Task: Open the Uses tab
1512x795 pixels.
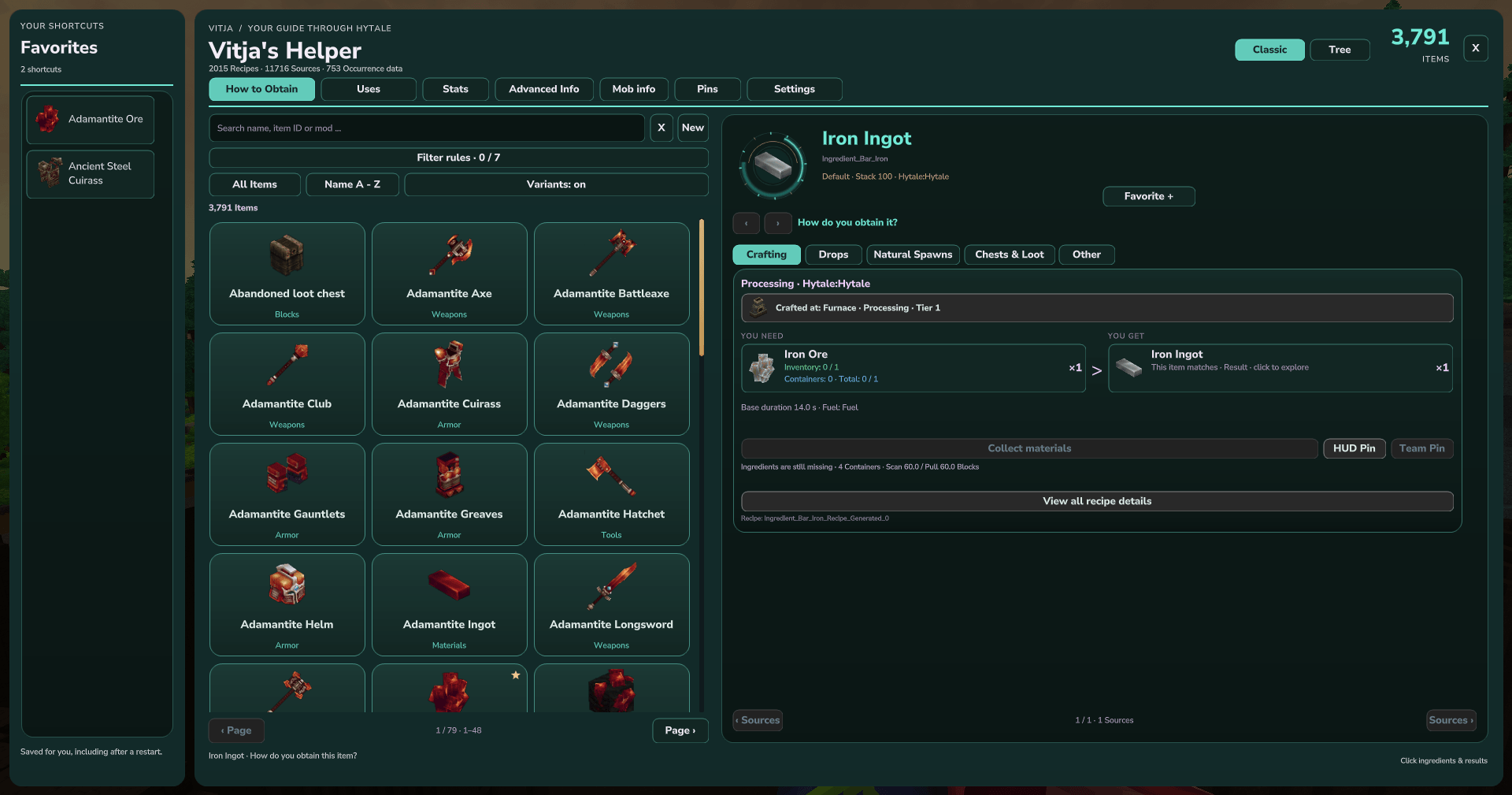Action: pyautogui.click(x=369, y=89)
